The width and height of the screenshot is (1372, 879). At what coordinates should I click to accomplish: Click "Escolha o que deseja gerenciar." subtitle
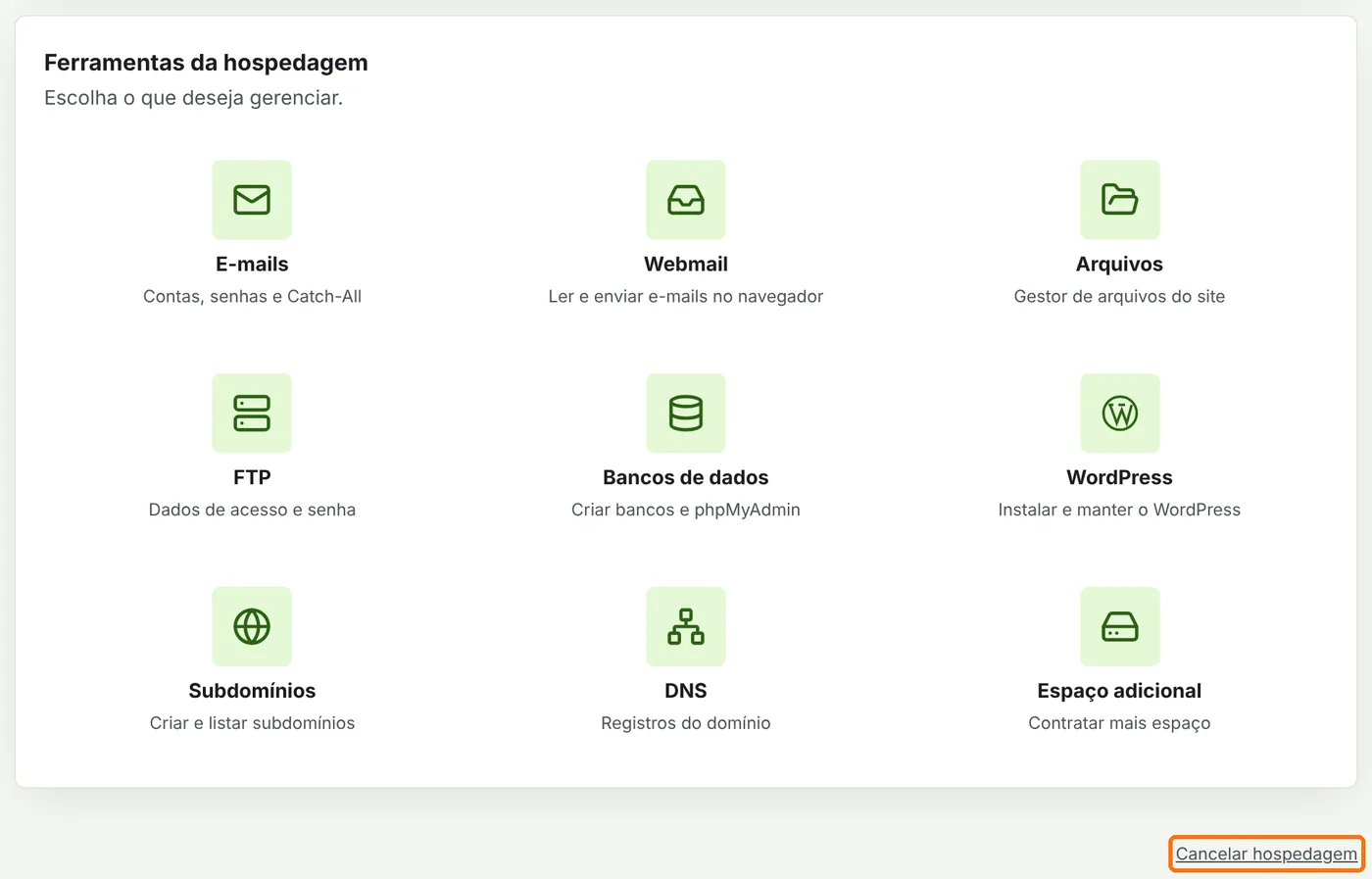(193, 98)
